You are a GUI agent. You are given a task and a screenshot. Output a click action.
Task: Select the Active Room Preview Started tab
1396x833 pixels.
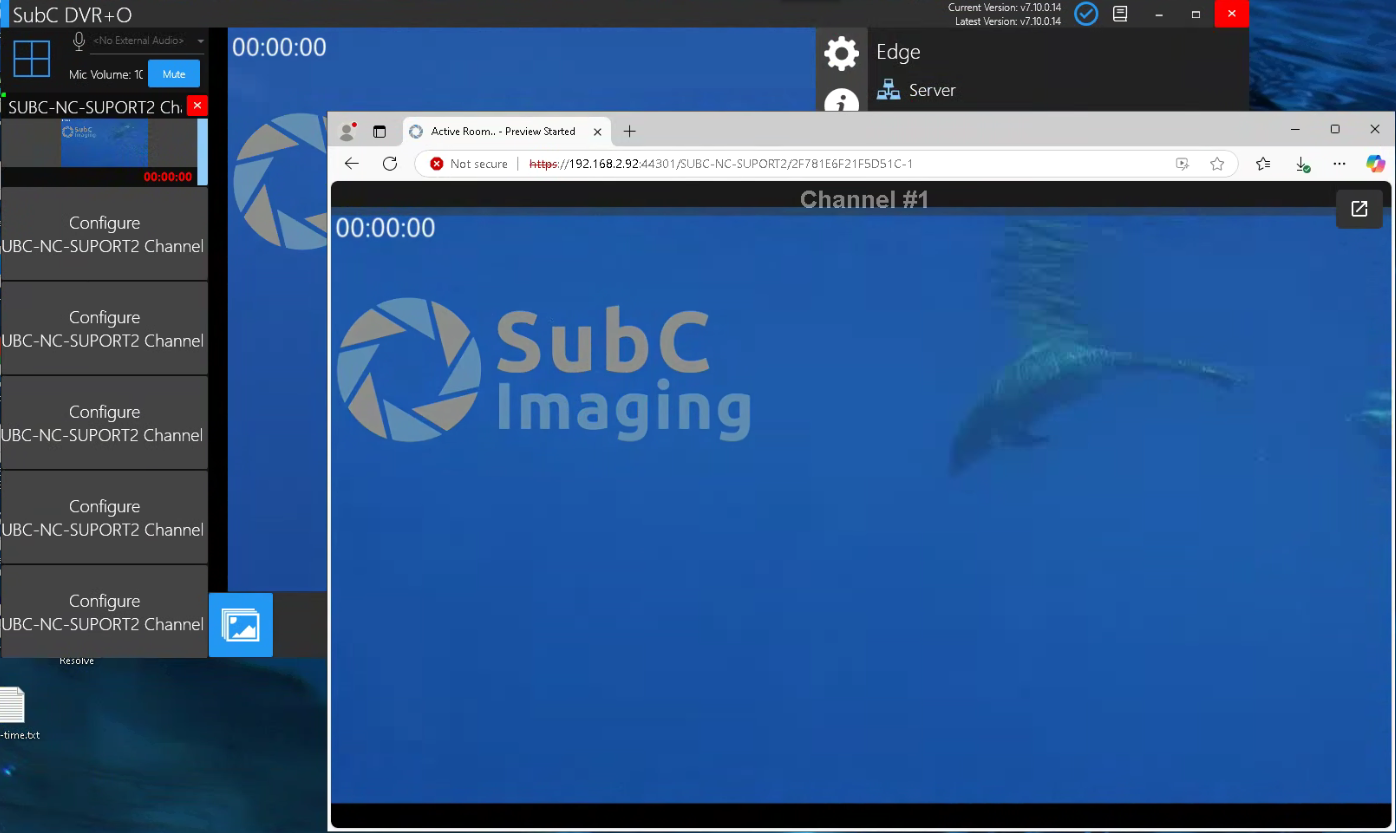[502, 131]
